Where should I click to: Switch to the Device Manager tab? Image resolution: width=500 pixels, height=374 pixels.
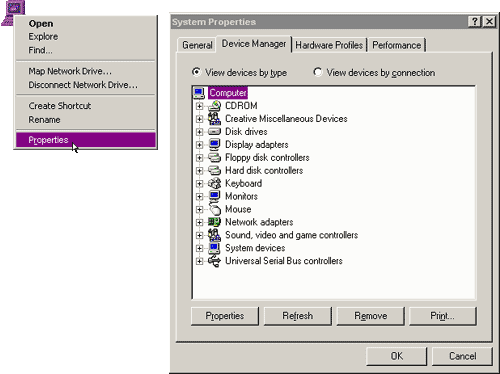point(254,44)
